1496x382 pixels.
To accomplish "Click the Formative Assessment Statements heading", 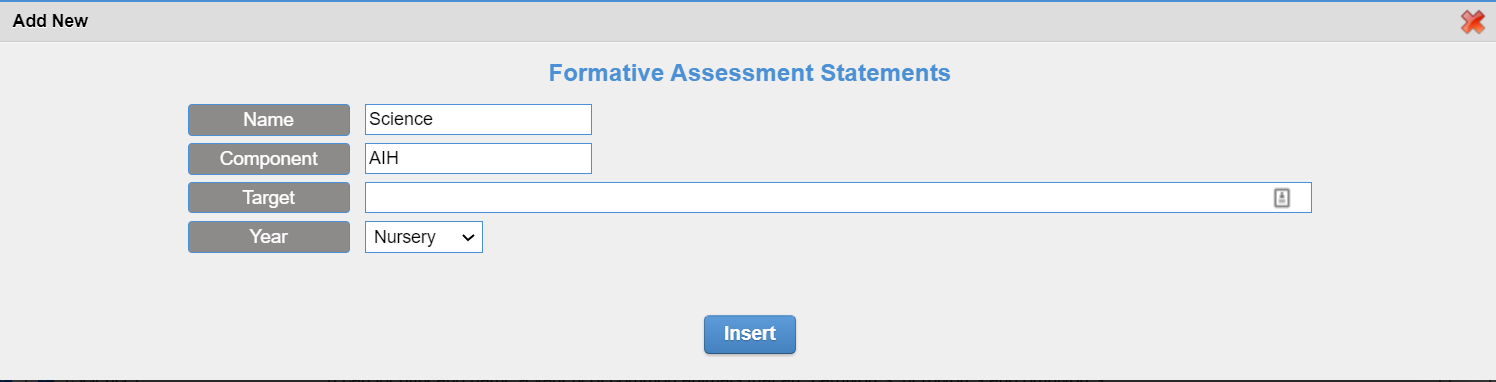I will (x=750, y=73).
